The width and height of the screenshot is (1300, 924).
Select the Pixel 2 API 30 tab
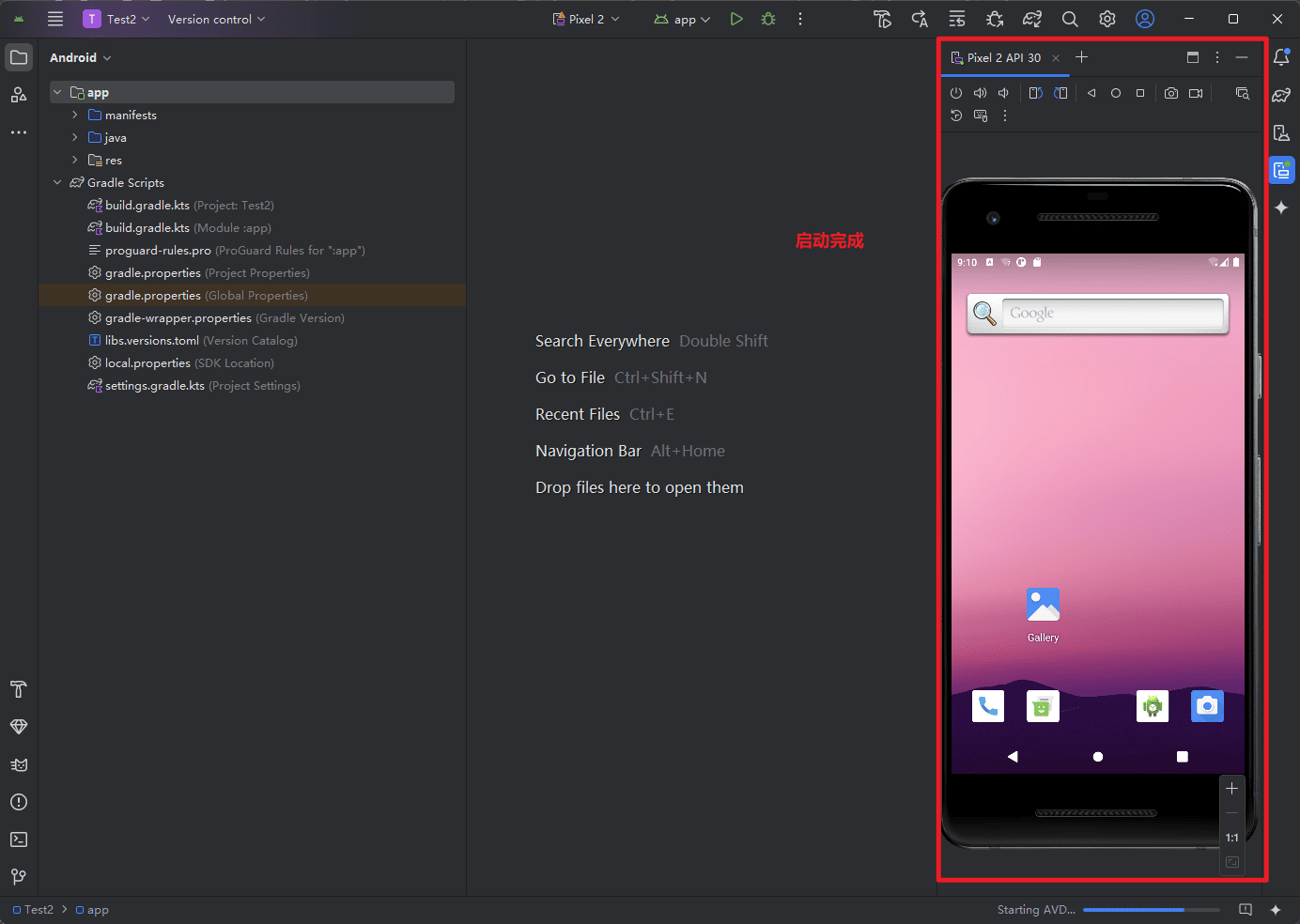1003,57
